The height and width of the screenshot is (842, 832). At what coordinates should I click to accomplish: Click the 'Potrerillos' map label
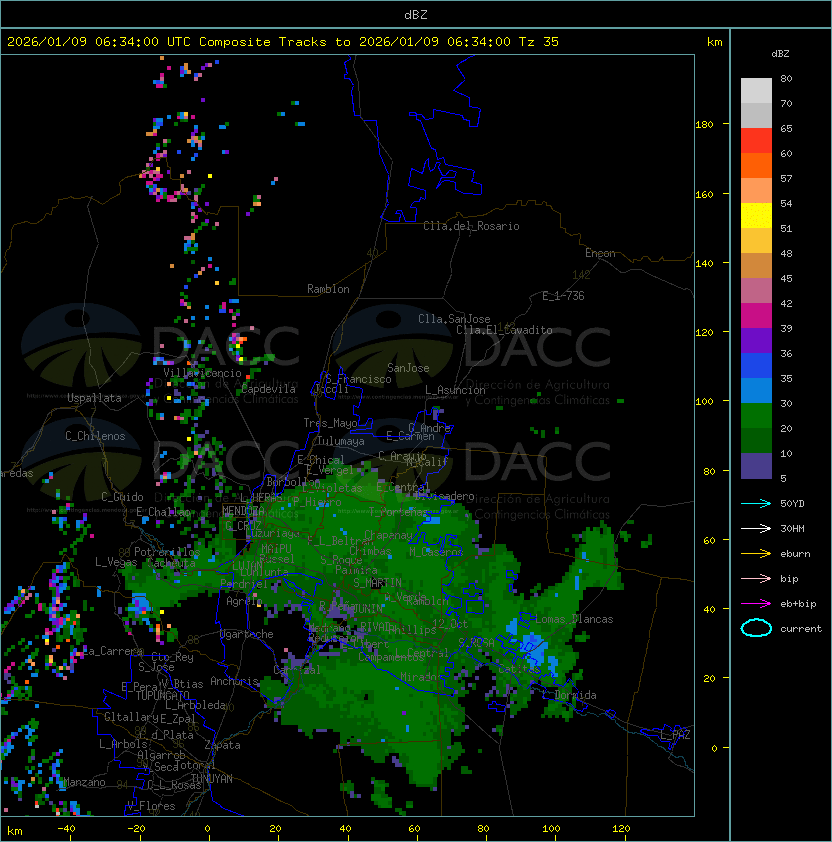point(167,552)
